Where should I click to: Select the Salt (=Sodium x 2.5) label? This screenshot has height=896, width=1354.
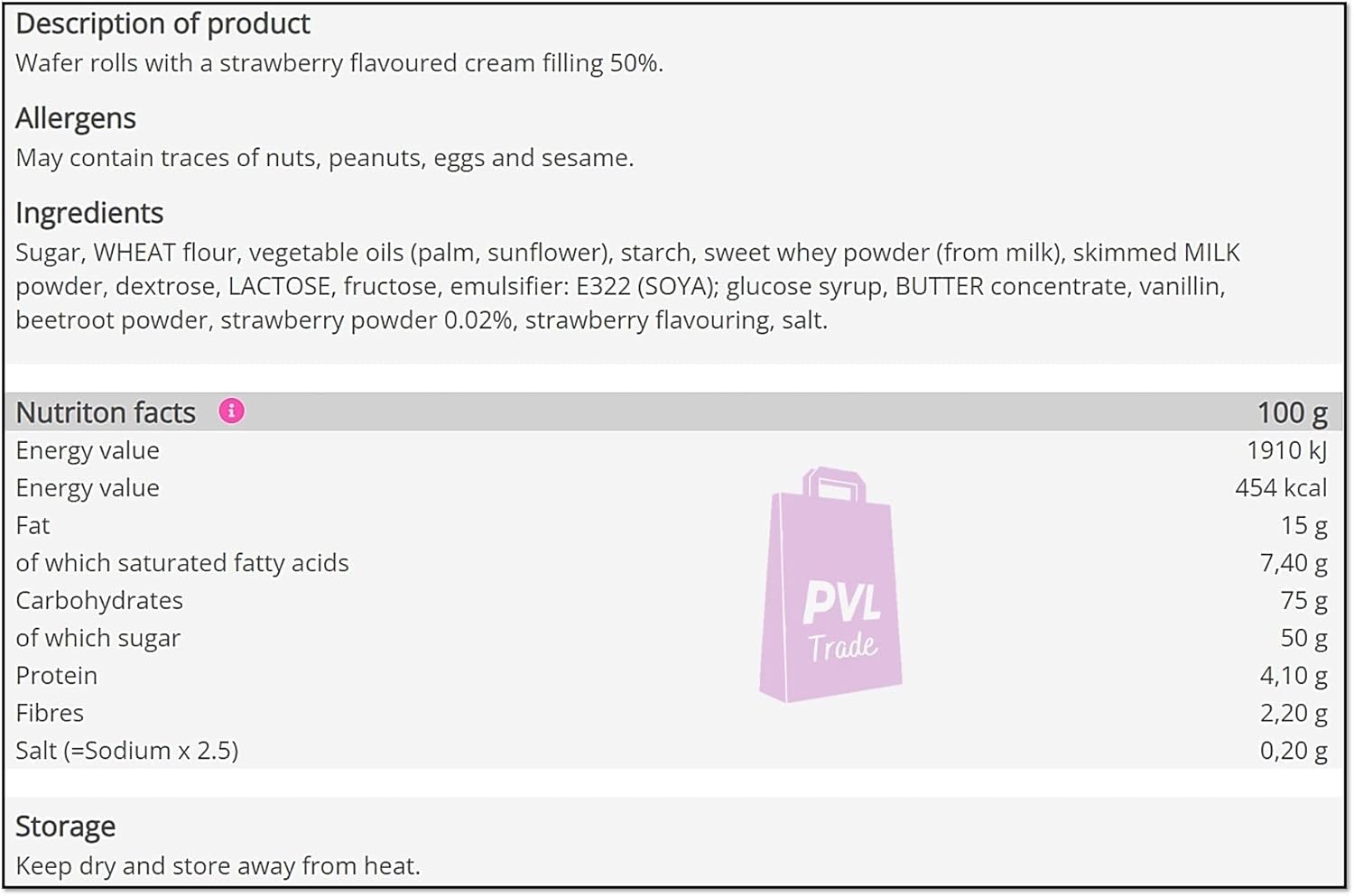pyautogui.click(x=127, y=751)
